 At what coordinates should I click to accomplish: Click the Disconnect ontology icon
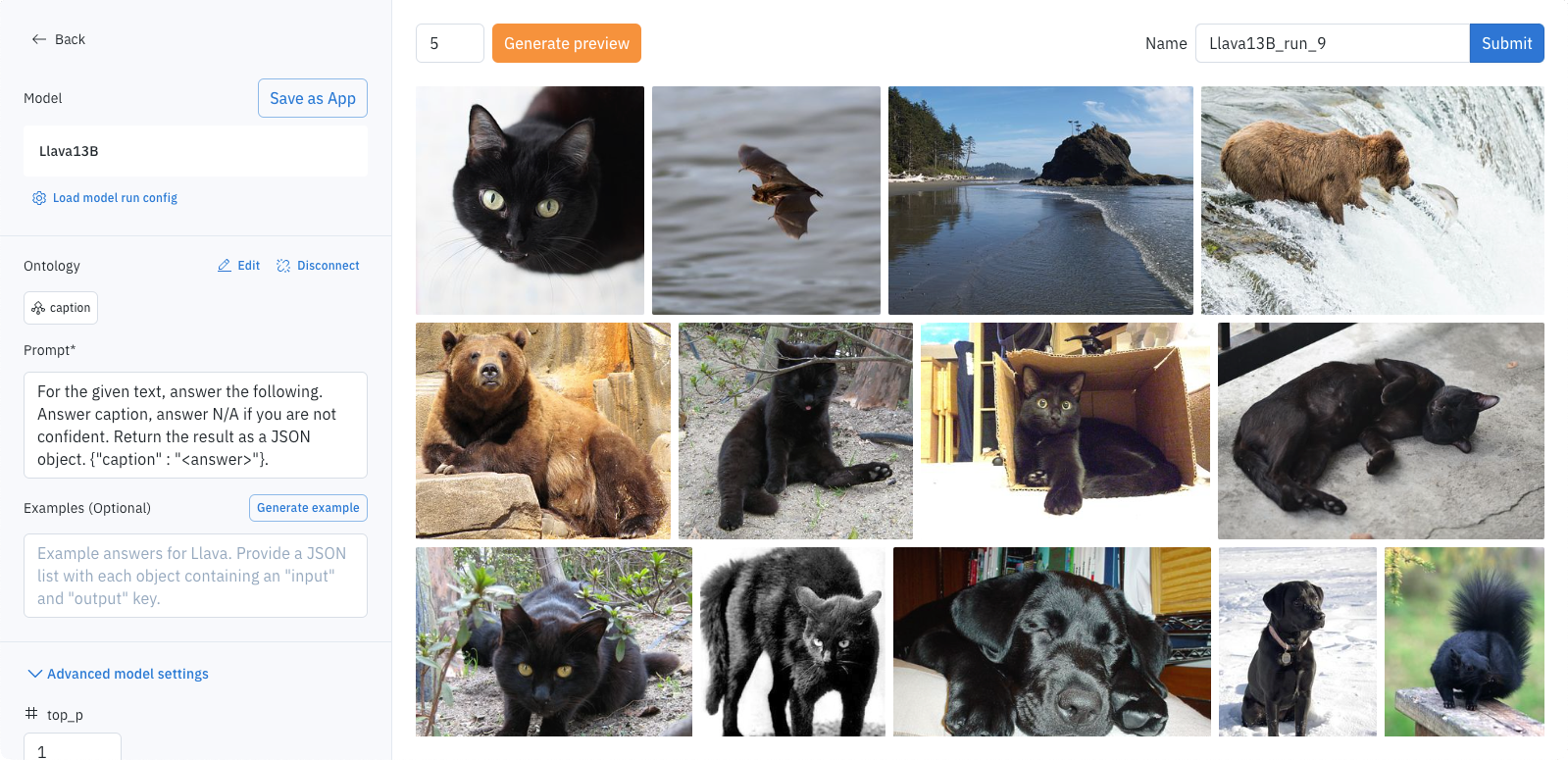pos(283,266)
